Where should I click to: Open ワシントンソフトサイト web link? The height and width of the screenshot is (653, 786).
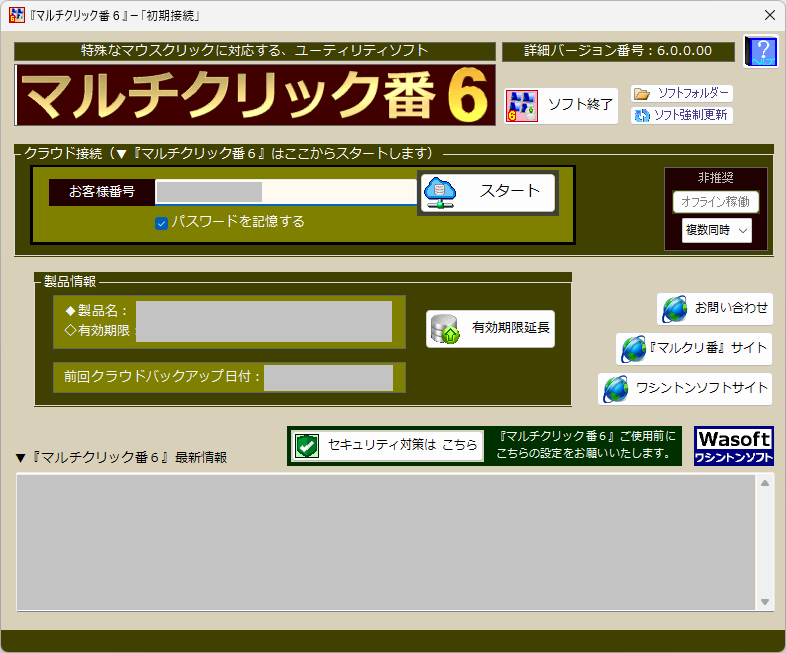[x=685, y=389]
